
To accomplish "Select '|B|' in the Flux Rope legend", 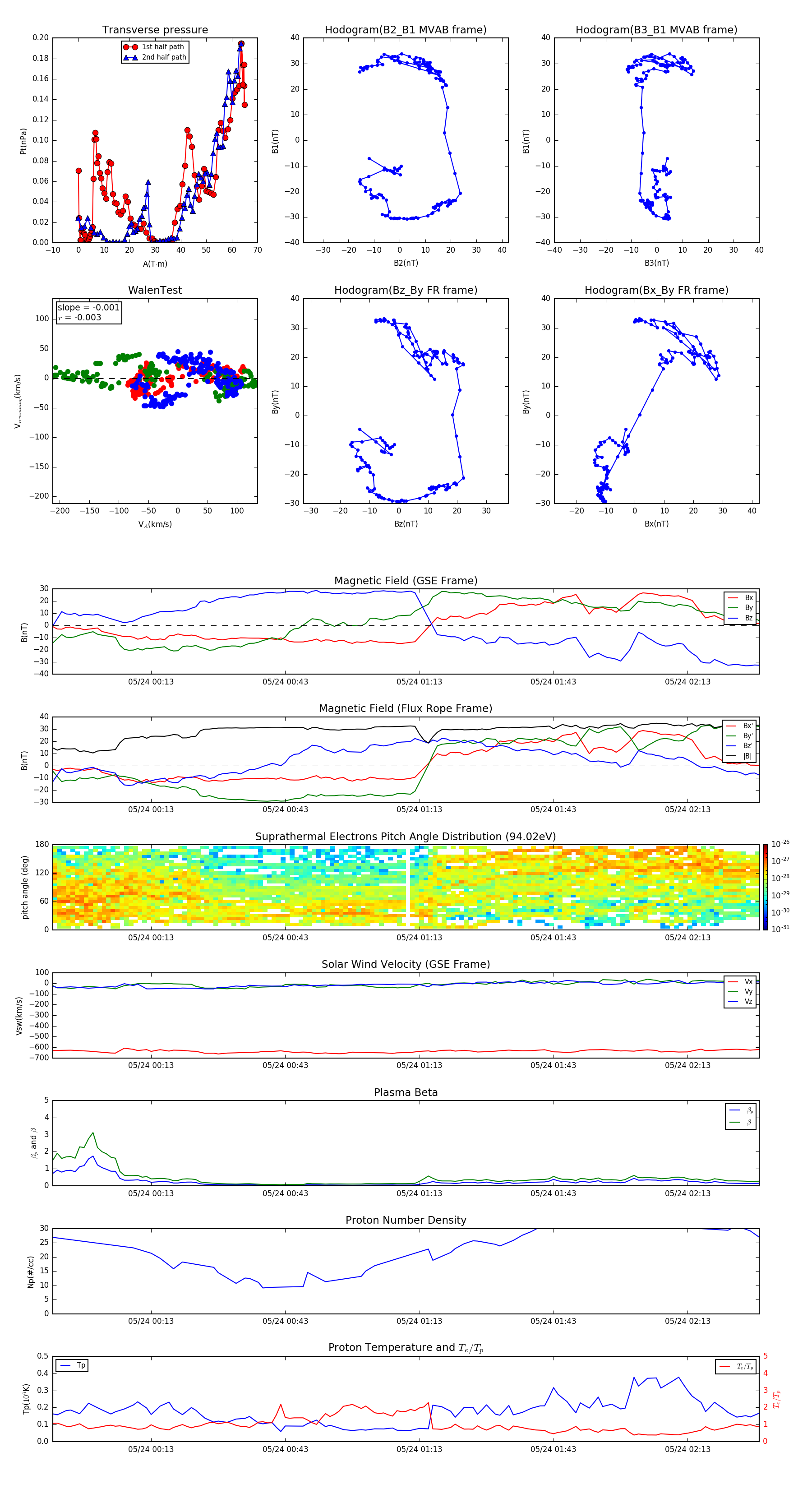I will pos(740,756).
